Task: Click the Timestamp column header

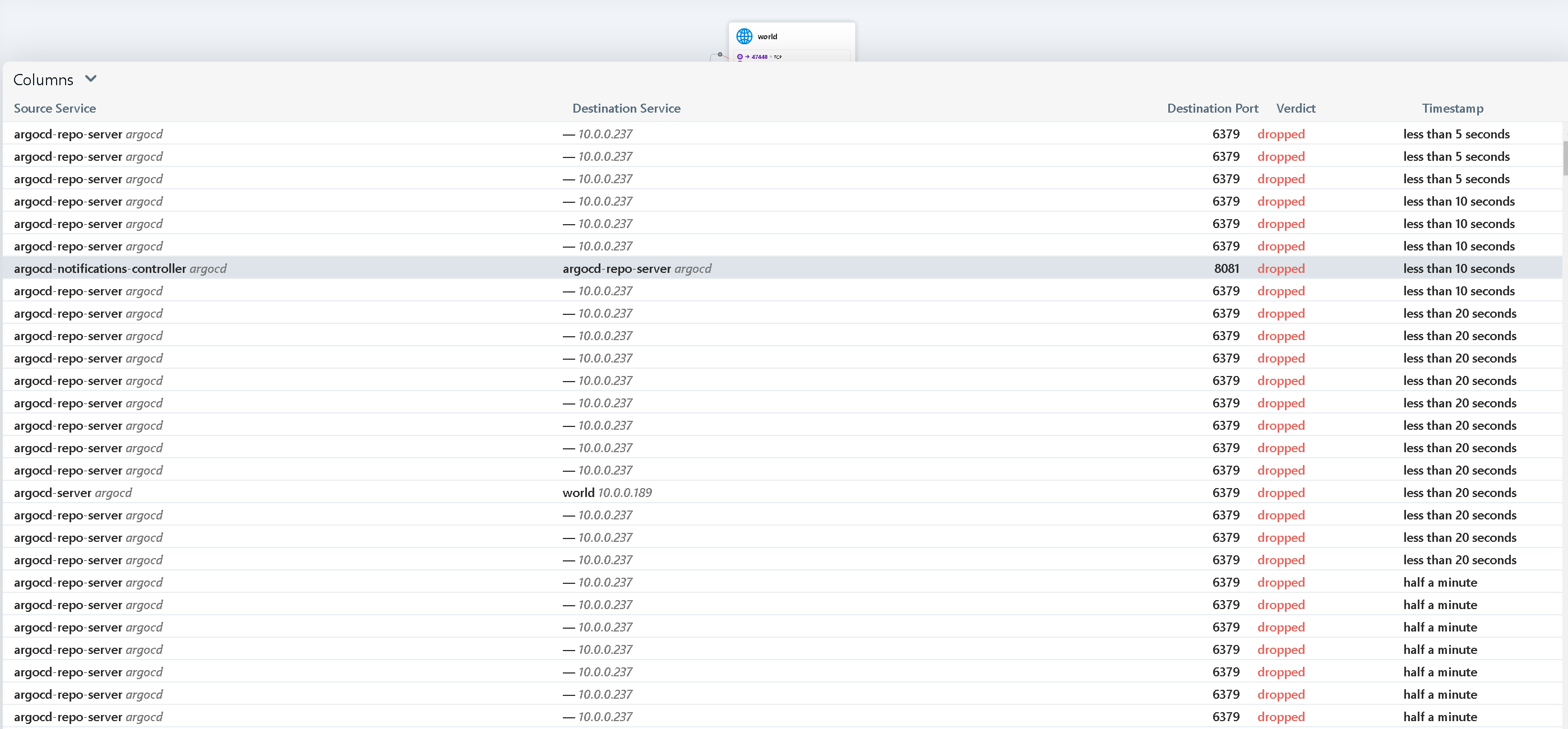Action: (1452, 108)
